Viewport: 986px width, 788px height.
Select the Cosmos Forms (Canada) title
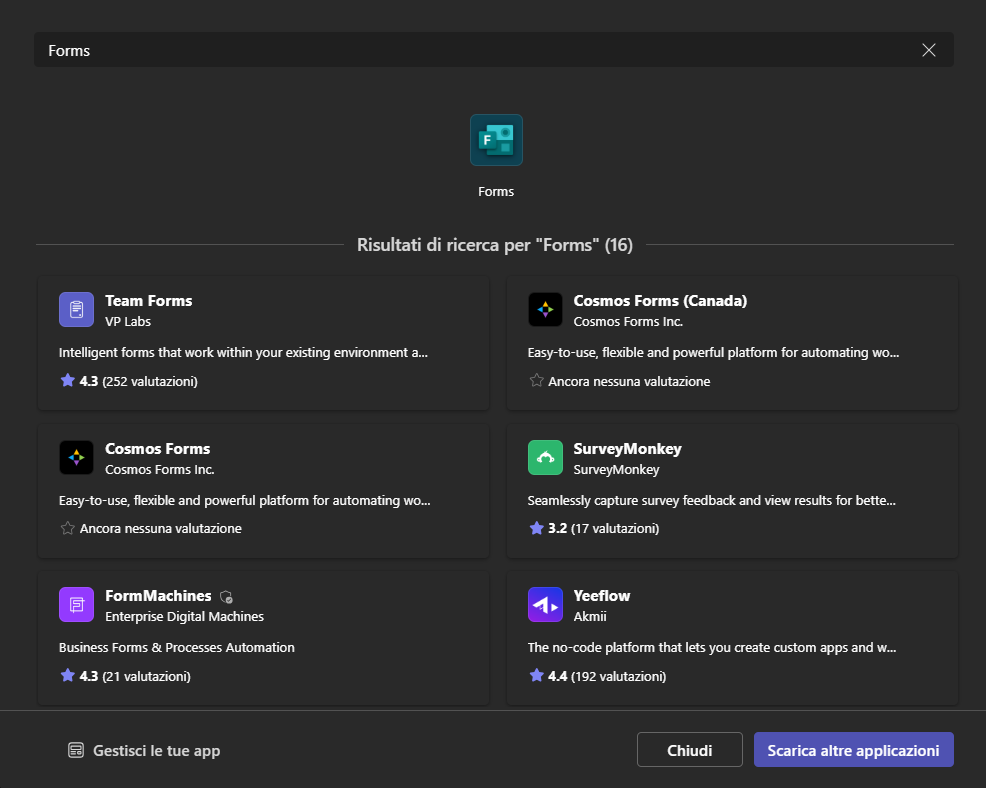[x=660, y=301]
